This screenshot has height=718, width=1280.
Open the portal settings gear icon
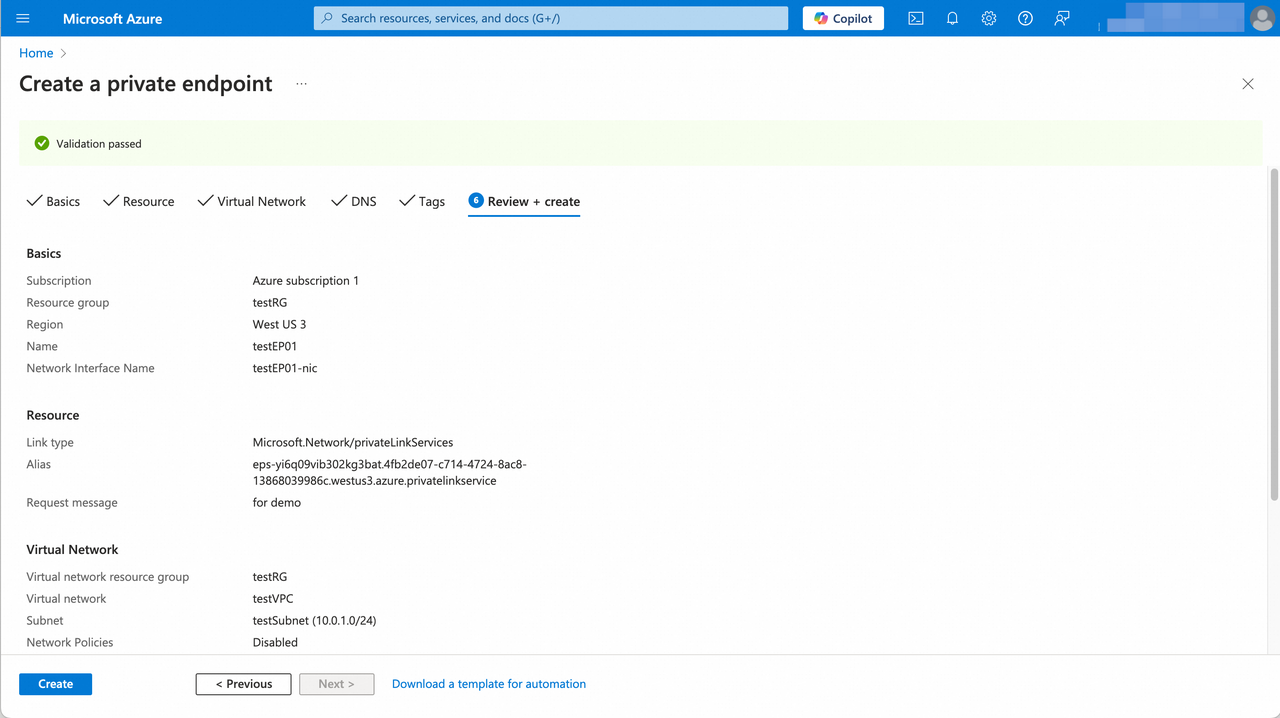click(988, 18)
